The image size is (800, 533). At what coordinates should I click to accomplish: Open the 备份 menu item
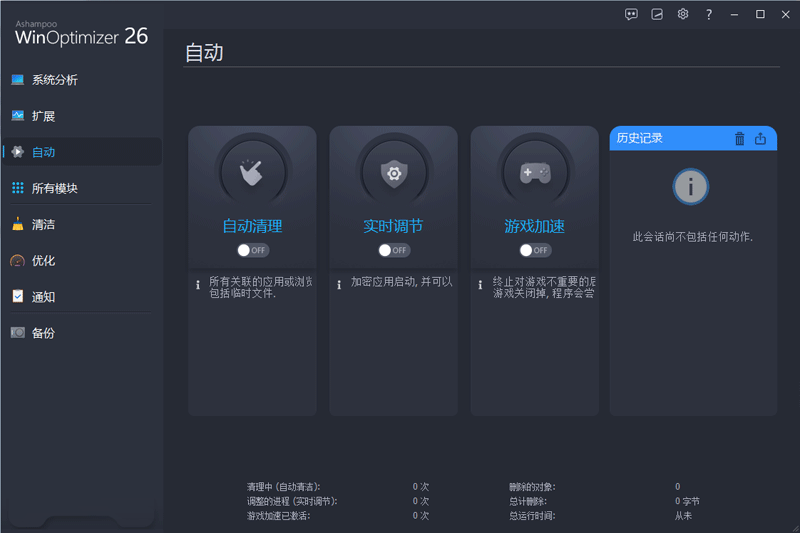click(82, 333)
